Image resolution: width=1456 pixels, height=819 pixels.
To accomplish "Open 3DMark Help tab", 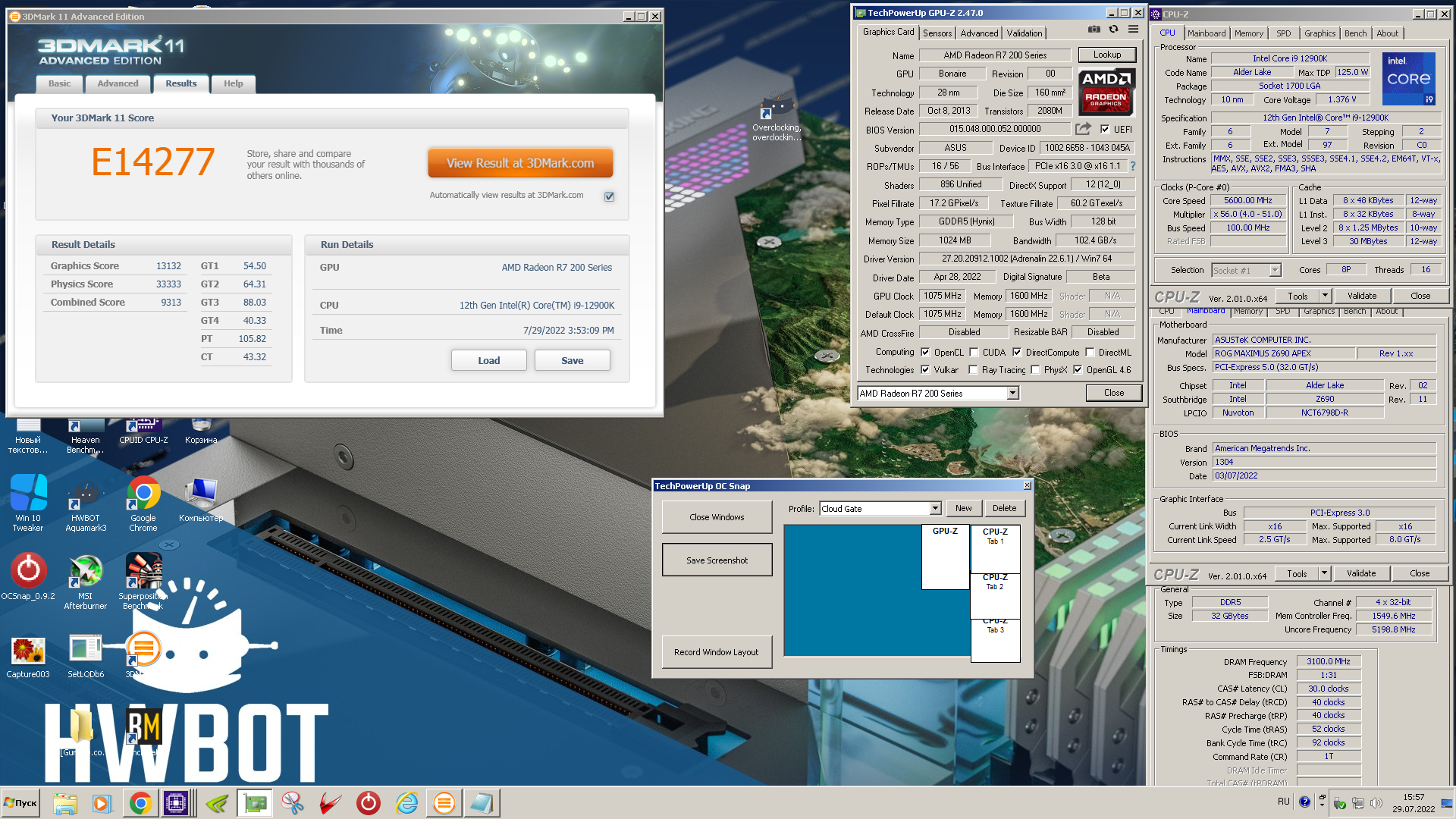I will tap(234, 83).
